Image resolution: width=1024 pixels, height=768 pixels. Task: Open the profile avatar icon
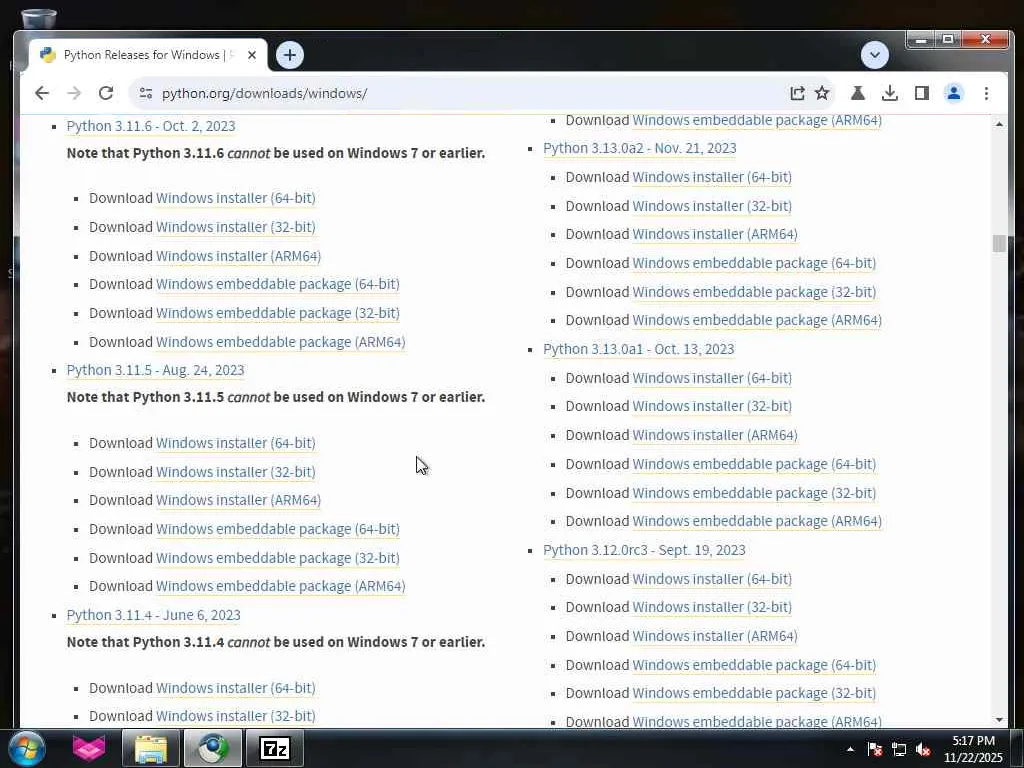click(x=953, y=93)
